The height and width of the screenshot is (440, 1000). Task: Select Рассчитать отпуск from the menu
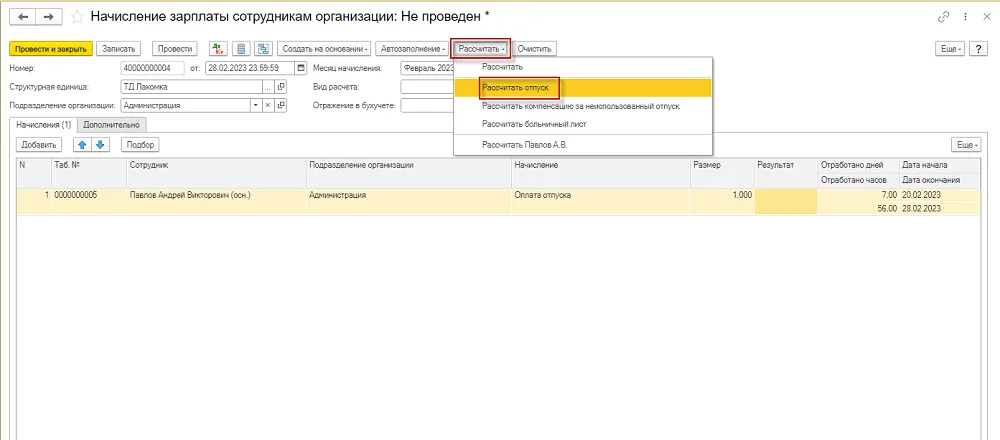pyautogui.click(x=582, y=87)
